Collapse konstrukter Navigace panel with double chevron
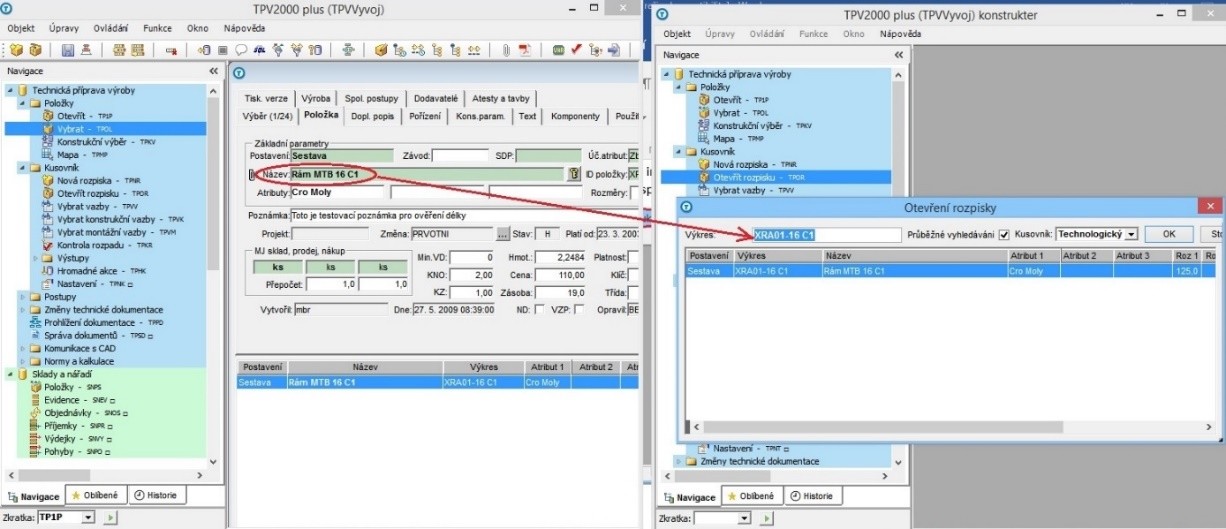 (x=898, y=55)
